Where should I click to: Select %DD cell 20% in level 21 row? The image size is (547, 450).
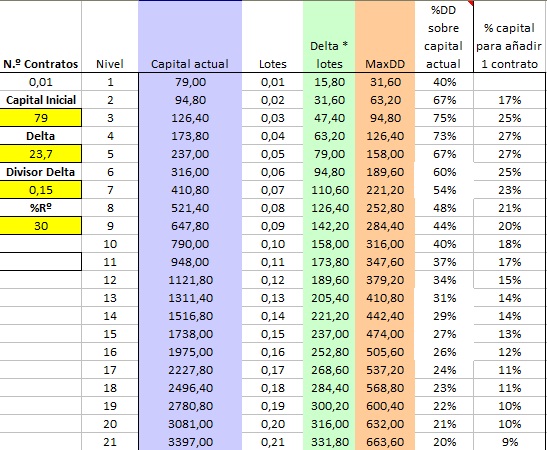[x=444, y=442]
